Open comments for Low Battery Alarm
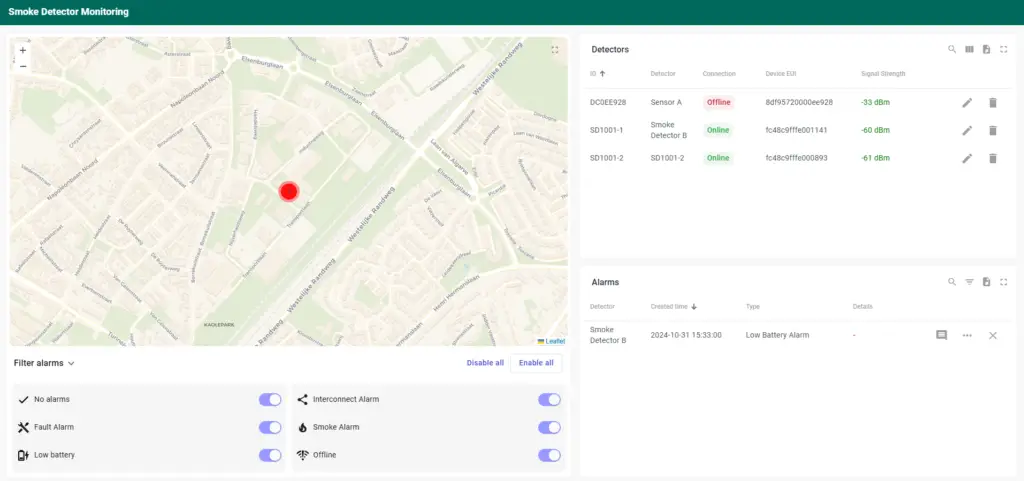This screenshot has width=1024, height=481. (x=941, y=335)
